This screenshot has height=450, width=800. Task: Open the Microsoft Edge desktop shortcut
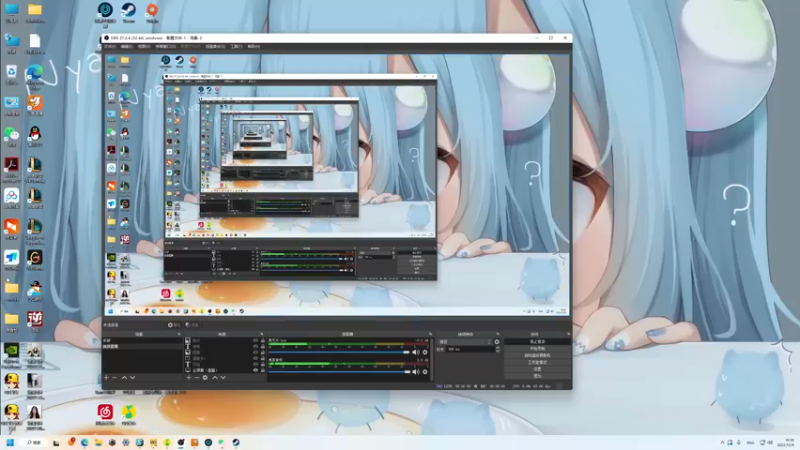coord(35,77)
